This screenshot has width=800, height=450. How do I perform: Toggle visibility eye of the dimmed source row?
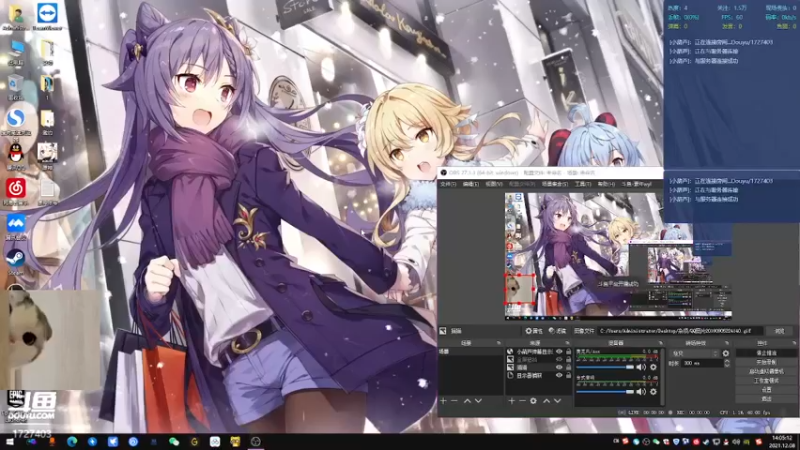pos(559,359)
